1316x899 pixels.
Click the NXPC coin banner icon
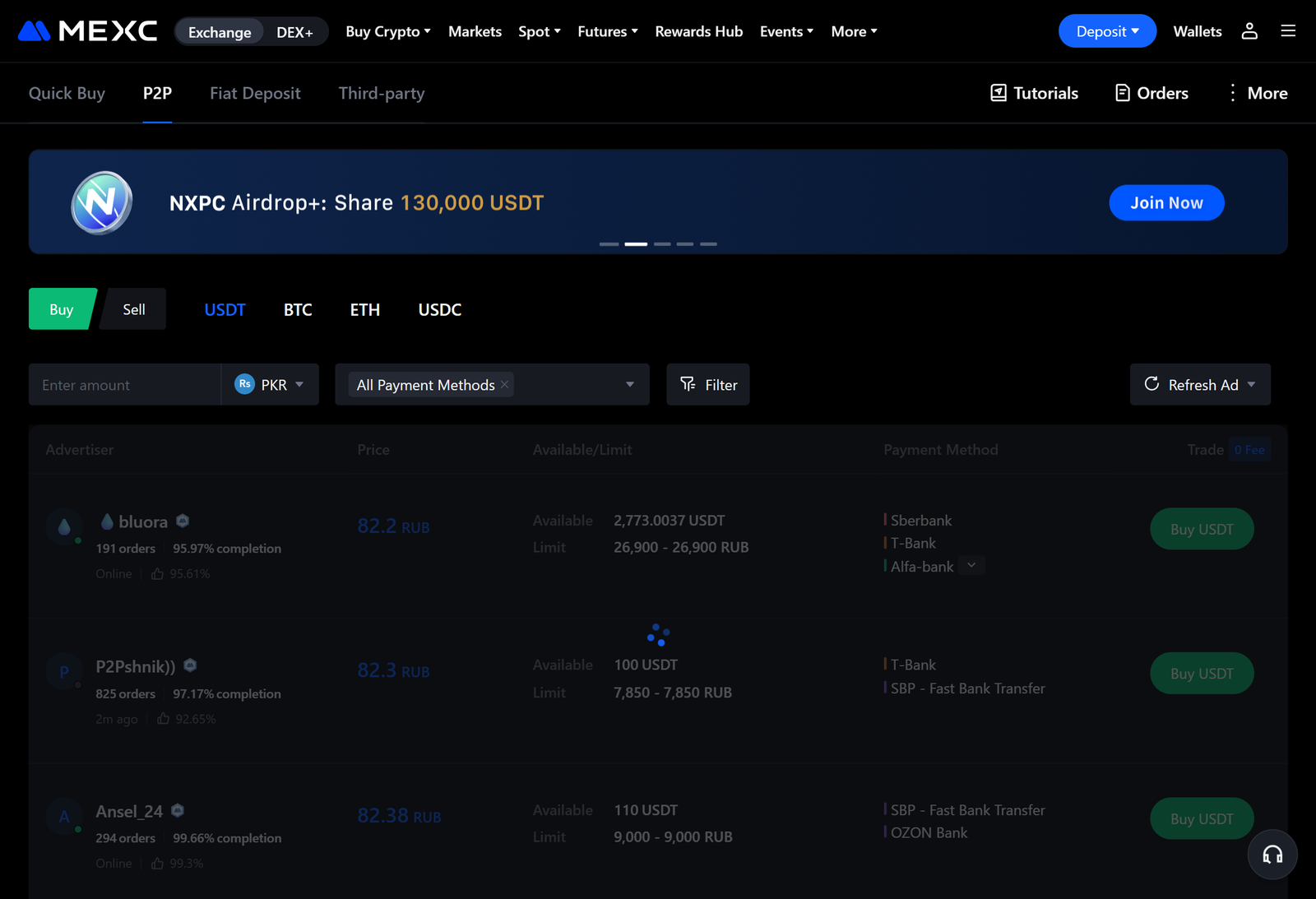[101, 202]
